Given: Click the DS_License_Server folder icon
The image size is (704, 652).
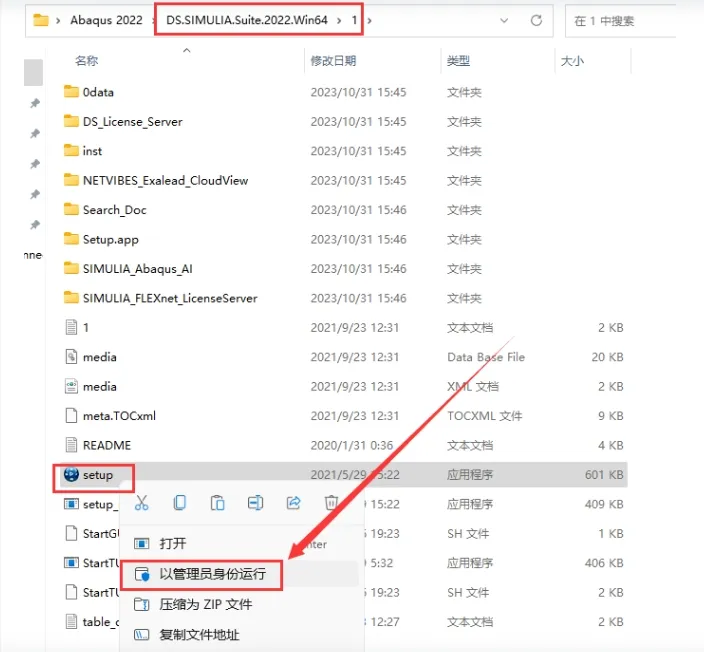Looking at the screenshot, I should point(71,121).
